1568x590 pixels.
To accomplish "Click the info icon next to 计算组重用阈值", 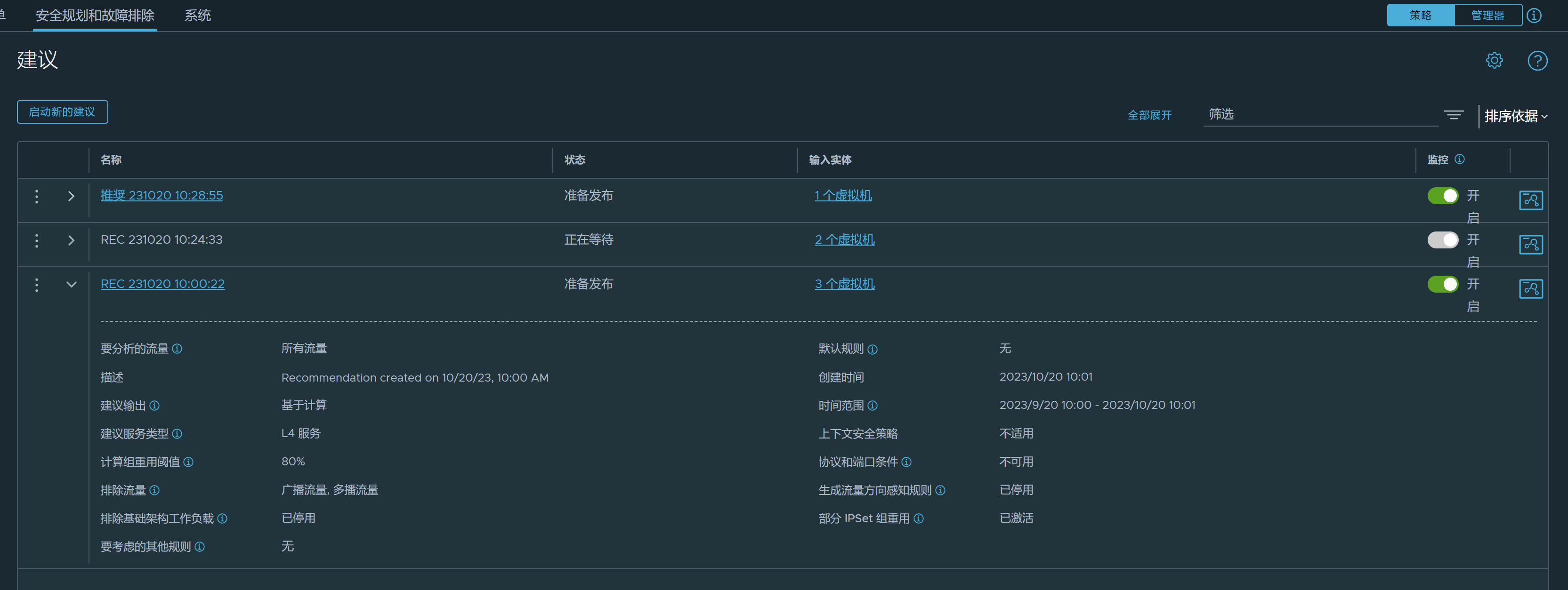I will click(189, 462).
